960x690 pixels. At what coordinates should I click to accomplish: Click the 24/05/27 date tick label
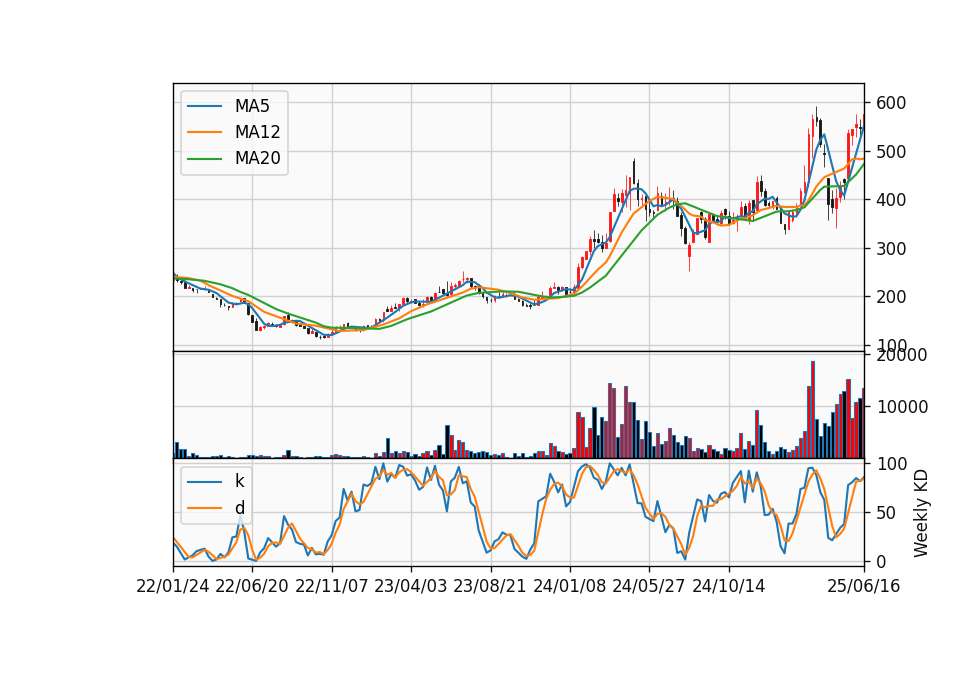coord(648,586)
